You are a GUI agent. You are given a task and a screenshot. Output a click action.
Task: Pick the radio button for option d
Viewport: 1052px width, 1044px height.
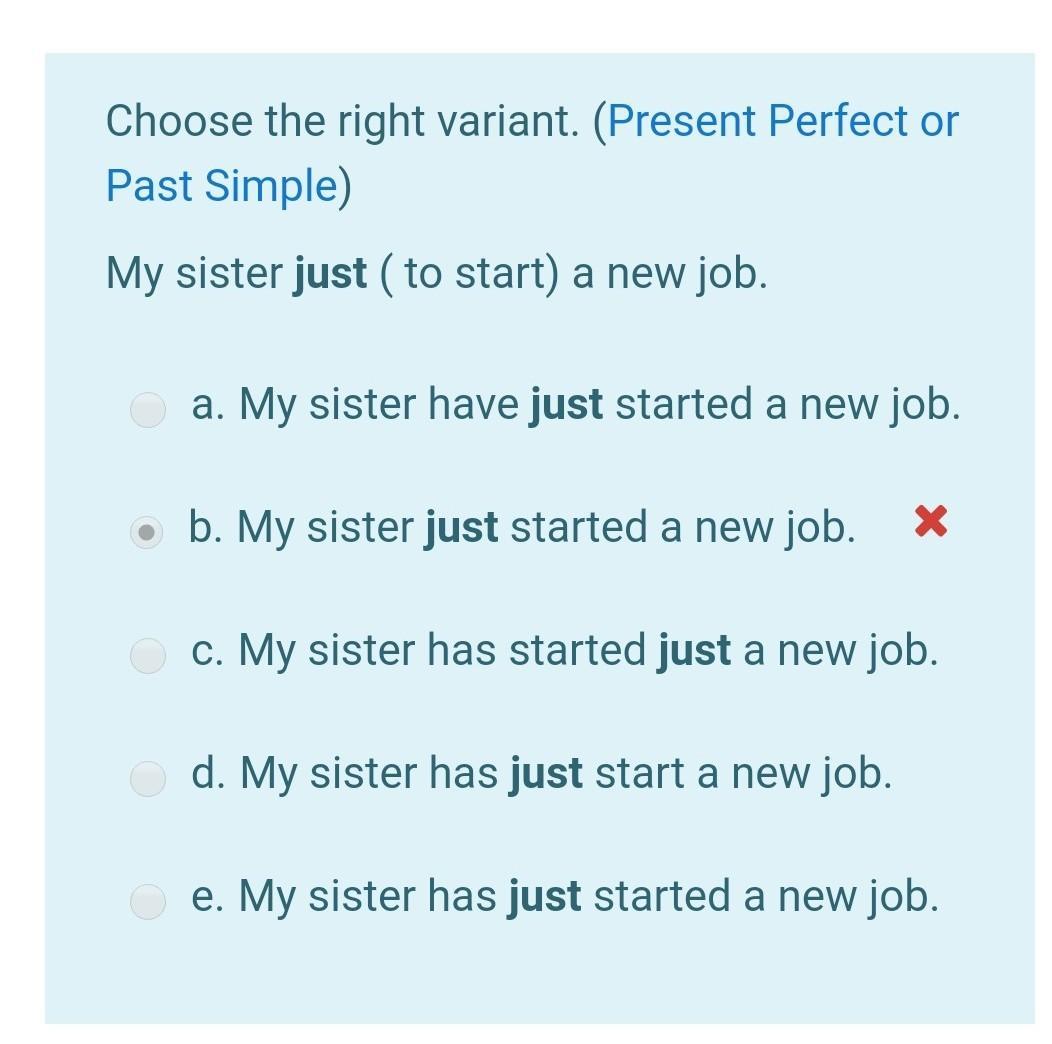(x=148, y=778)
